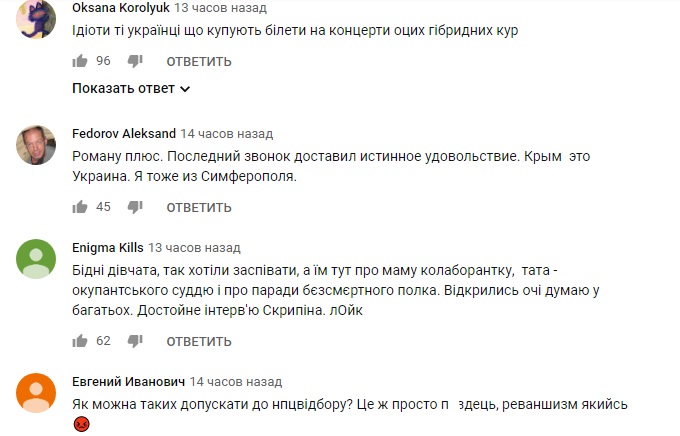This screenshot has width=680, height=436.
Task: Open the "14 часов назад" timestamp on Fedorov's comment
Action: (x=227, y=134)
